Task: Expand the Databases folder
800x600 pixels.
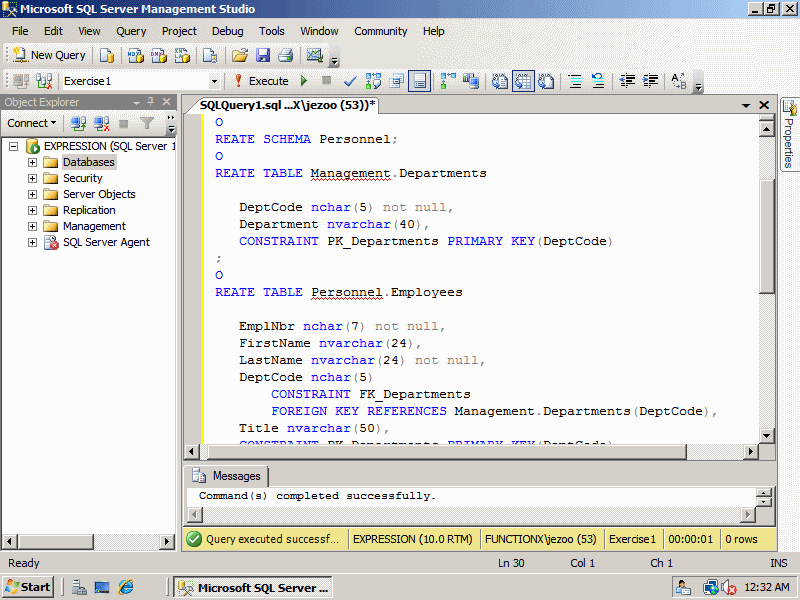Action: click(x=32, y=162)
